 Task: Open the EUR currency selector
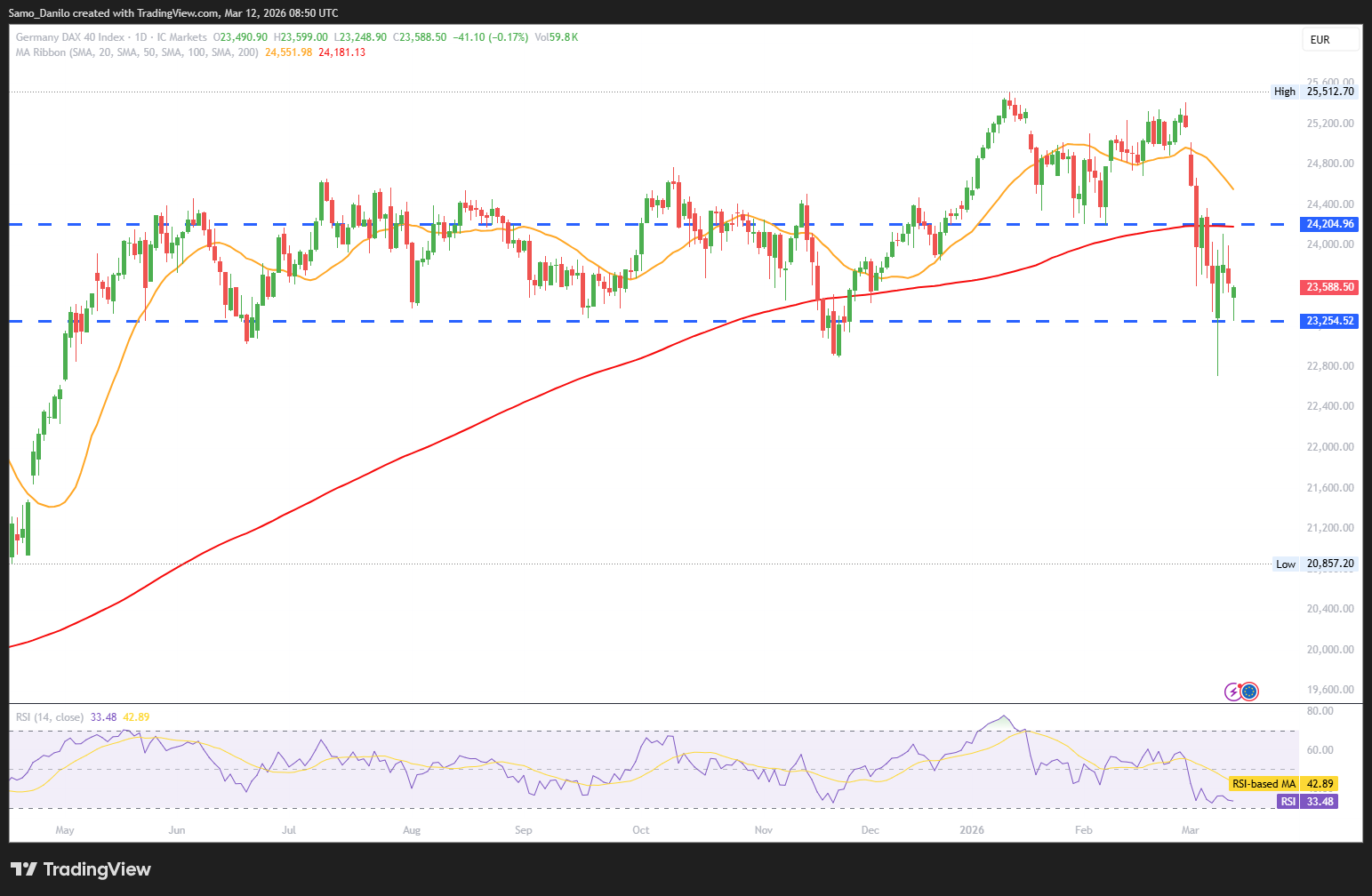[x=1331, y=39]
